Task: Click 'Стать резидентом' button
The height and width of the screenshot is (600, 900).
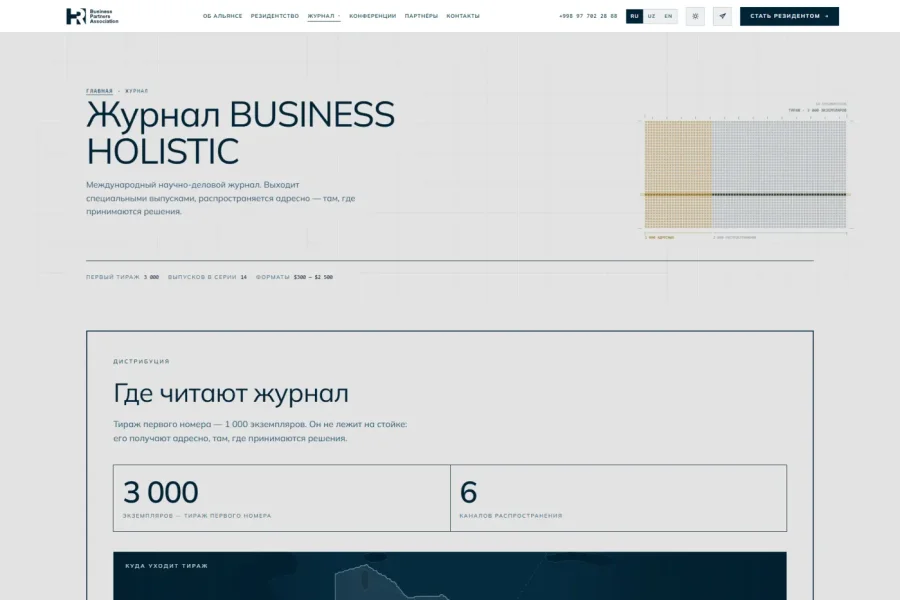Action: (x=789, y=16)
